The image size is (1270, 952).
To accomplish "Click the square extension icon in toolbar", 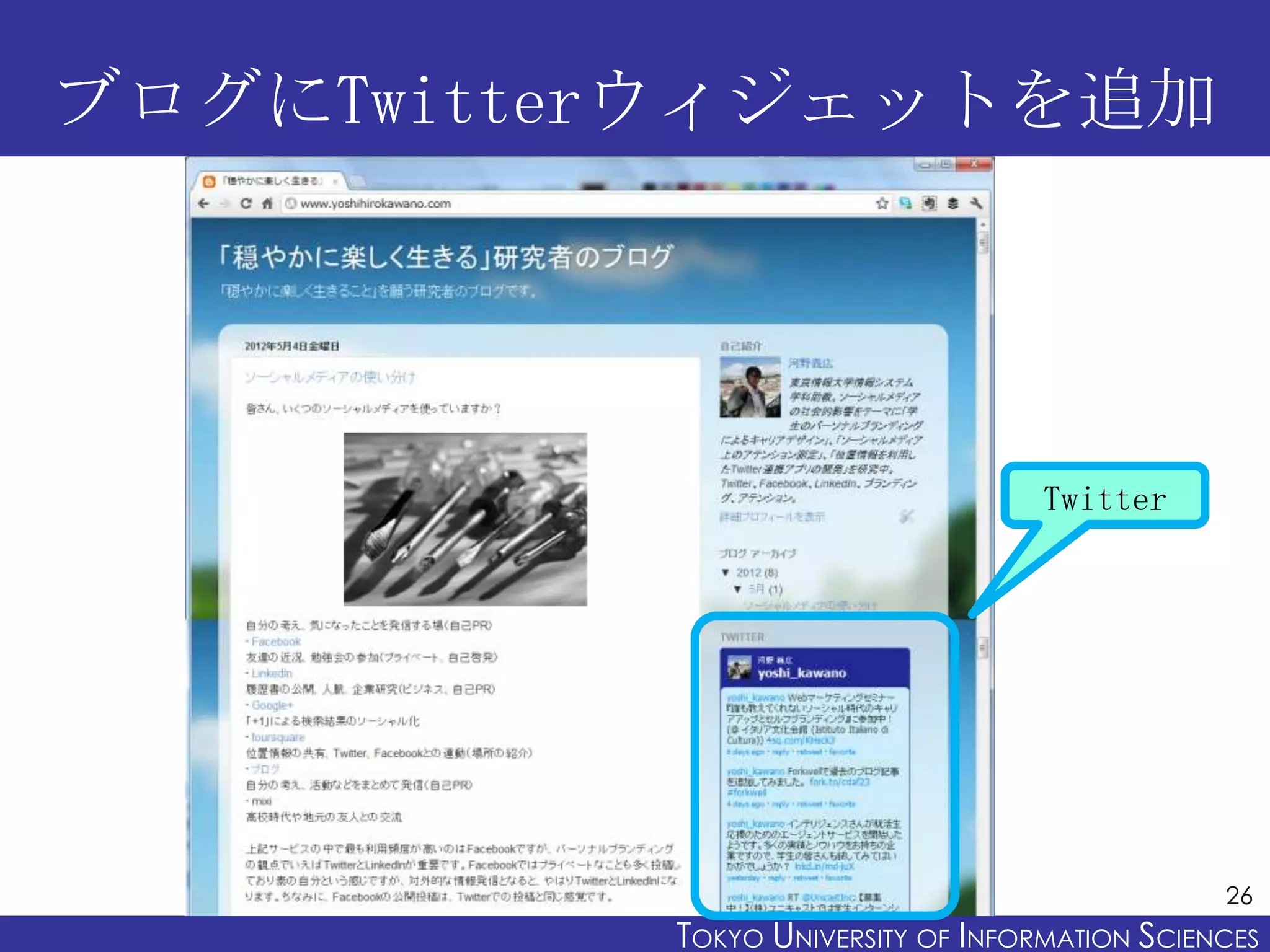I will [x=929, y=203].
